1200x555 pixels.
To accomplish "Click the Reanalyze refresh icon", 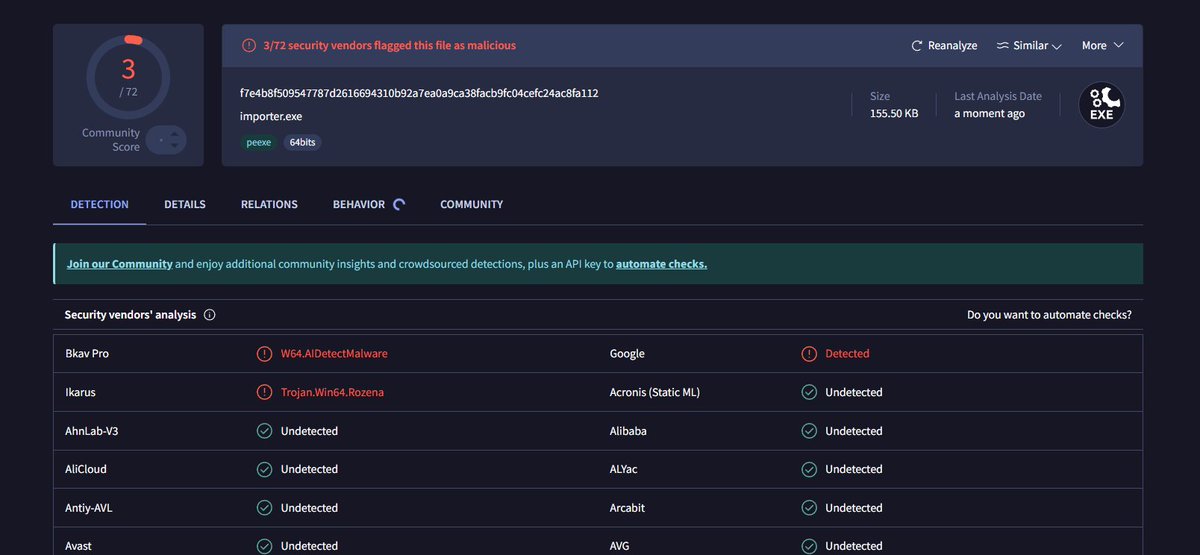I will pyautogui.click(x=916, y=46).
